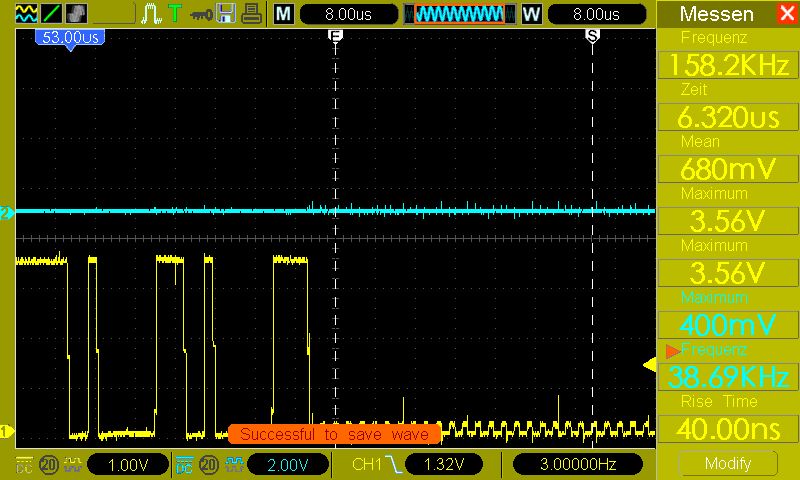Click the window timebase W 8.00us field
Image resolution: width=800 pixels, height=480 pixels.
[595, 14]
